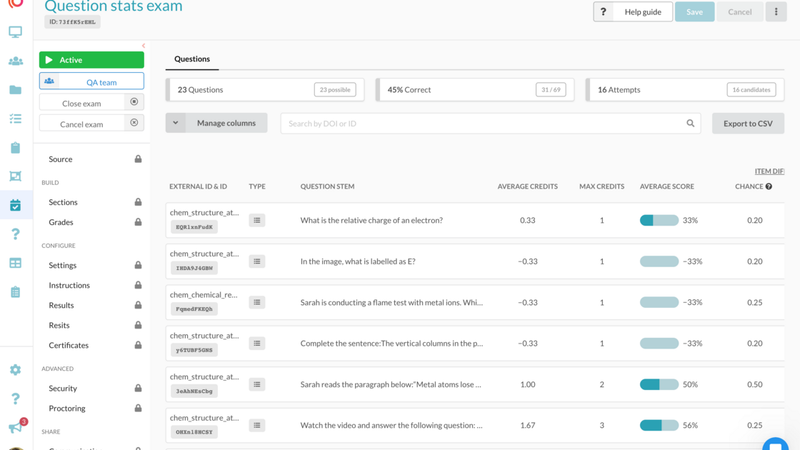Open the three-dot more options menu
The width and height of the screenshot is (800, 450).
[x=776, y=12]
